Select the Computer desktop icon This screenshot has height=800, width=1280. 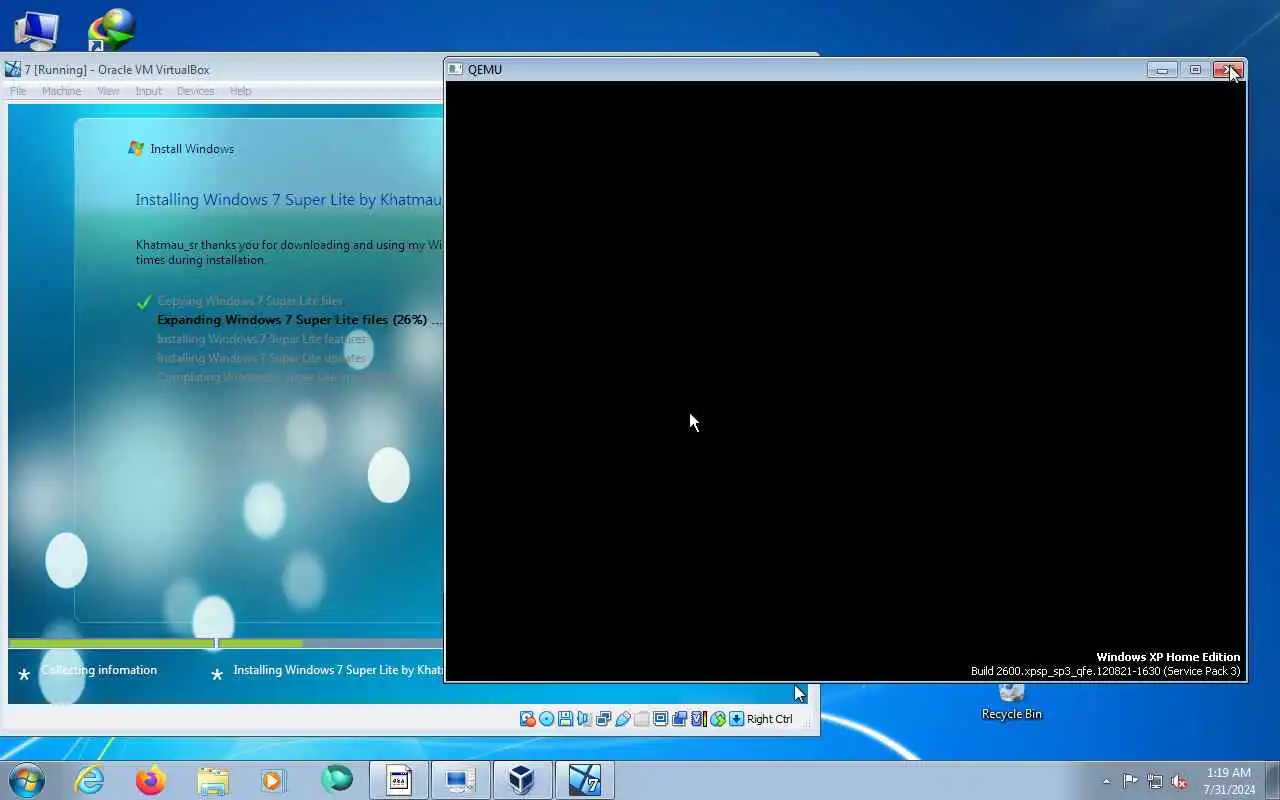[36, 30]
